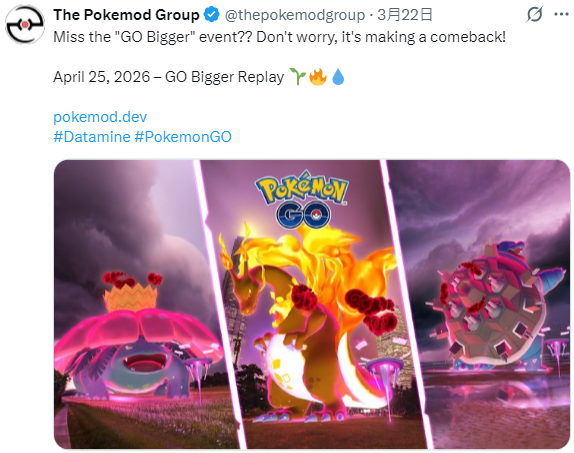Click the "Miss the GO Bigger event" text
The width and height of the screenshot is (574, 453).
point(152,37)
